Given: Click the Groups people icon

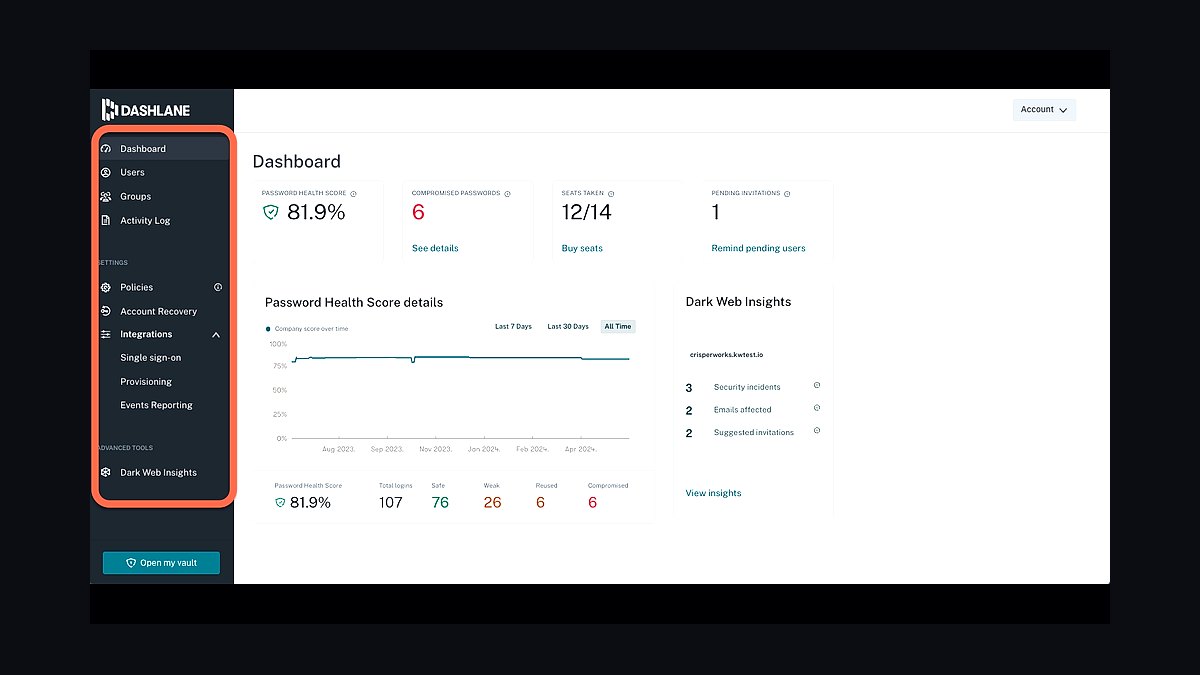Looking at the screenshot, I should tap(106, 196).
